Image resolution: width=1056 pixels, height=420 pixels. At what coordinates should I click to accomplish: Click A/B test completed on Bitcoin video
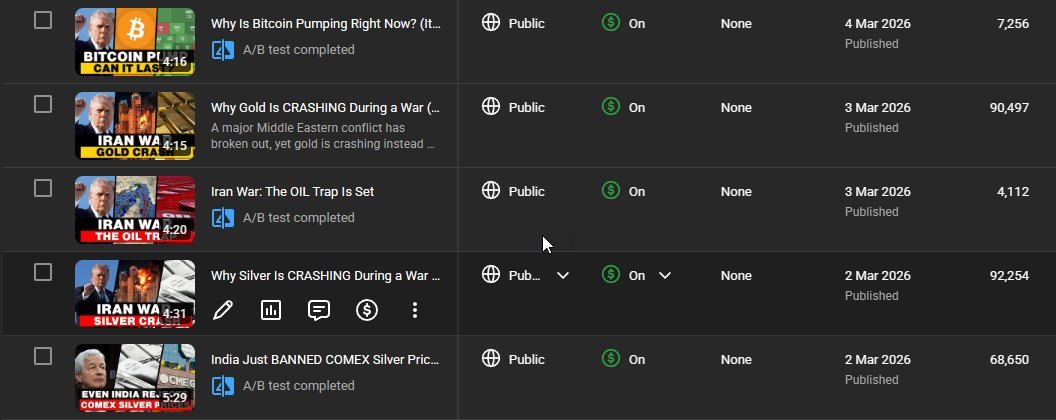tap(298, 50)
